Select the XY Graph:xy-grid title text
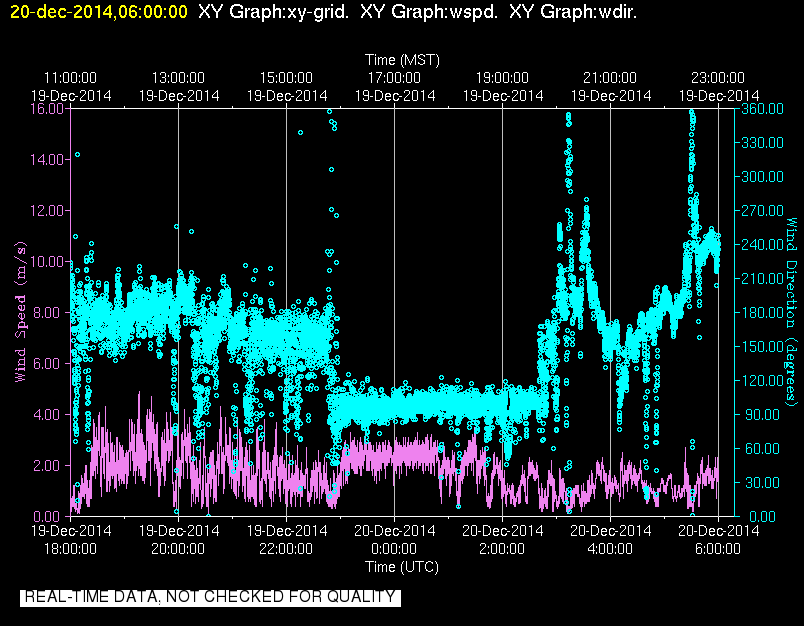Screen dimensions: 804x626 [x=274, y=12]
